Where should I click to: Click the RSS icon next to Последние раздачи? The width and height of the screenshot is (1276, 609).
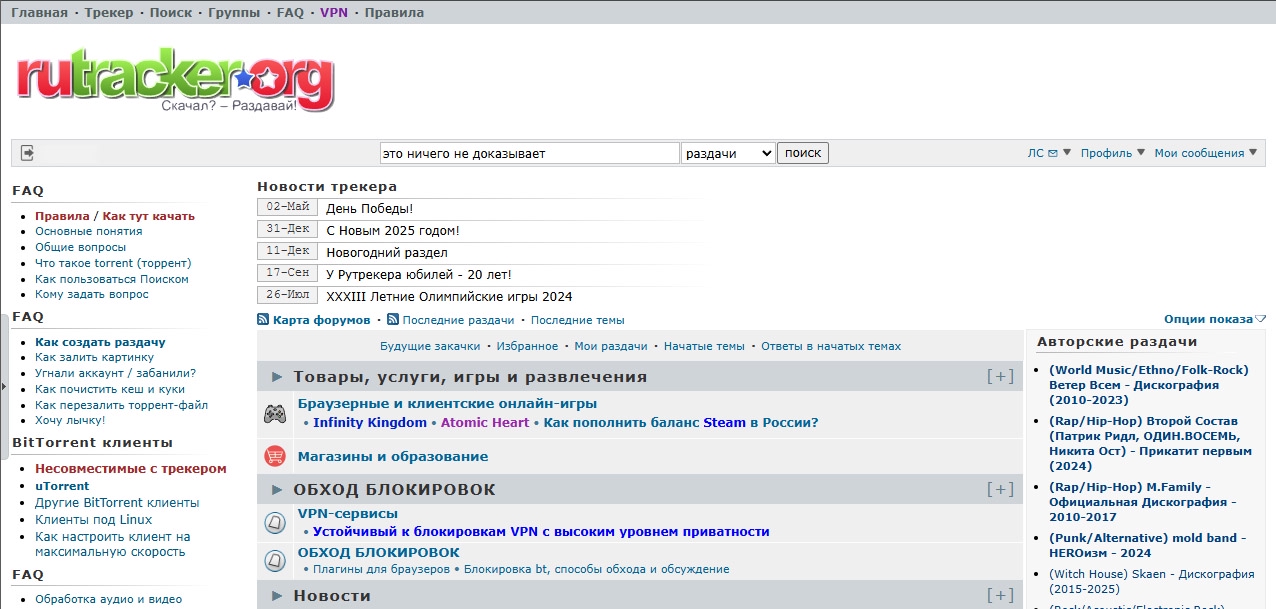tap(393, 320)
